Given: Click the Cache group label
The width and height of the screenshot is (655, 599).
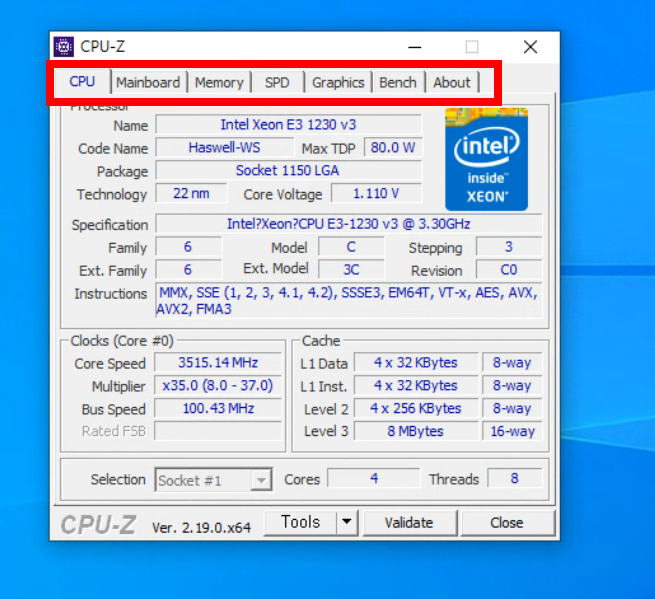Looking at the screenshot, I should (321, 341).
